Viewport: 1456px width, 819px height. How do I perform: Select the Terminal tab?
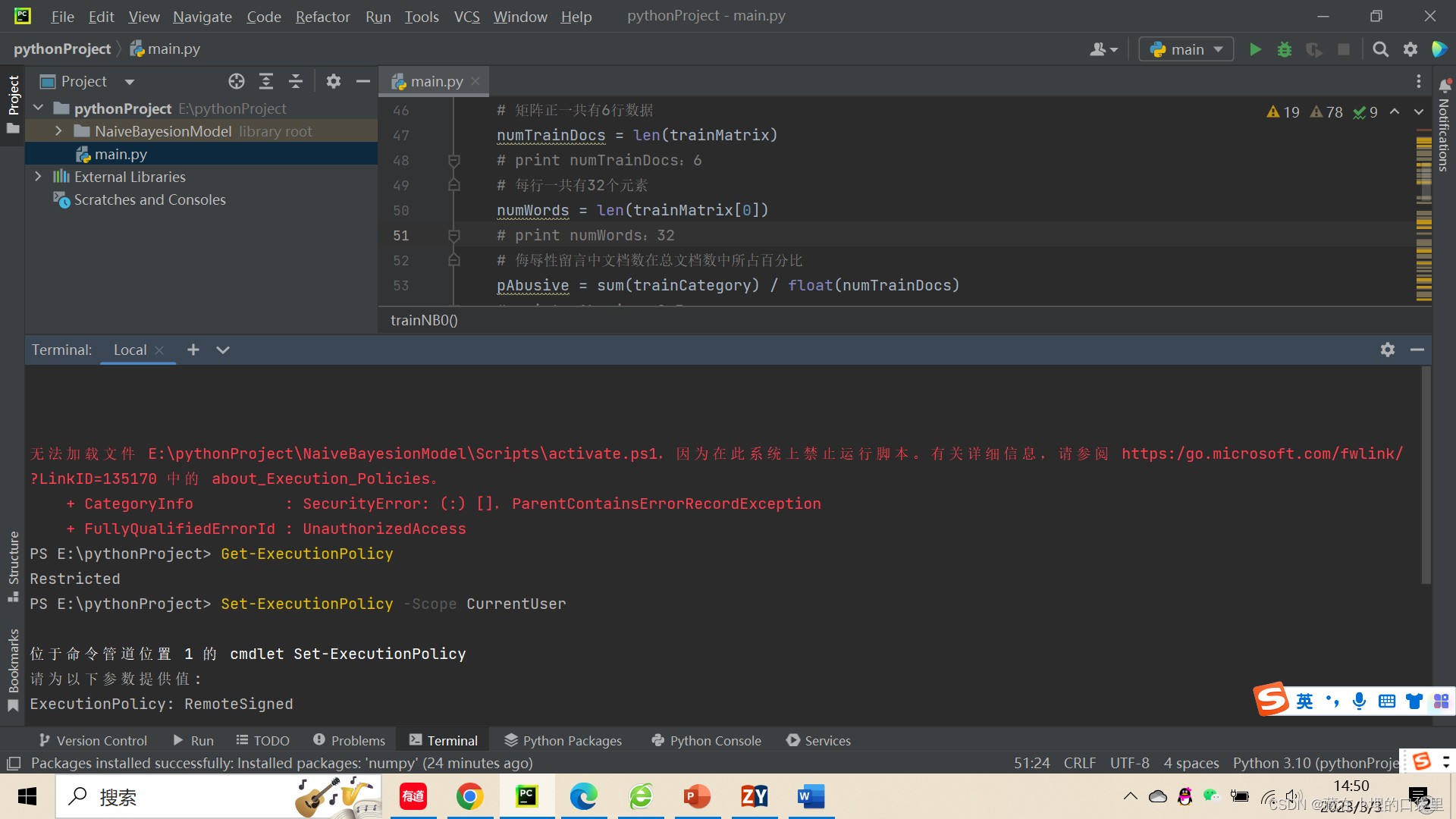pos(451,739)
